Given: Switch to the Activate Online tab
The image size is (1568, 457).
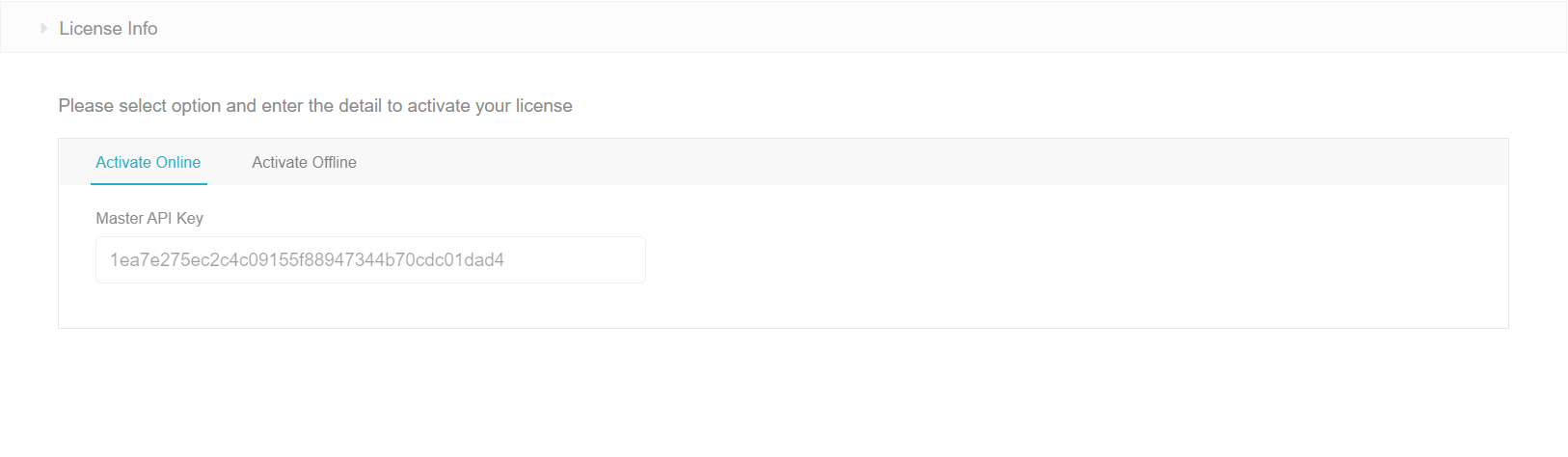Looking at the screenshot, I should (149, 162).
